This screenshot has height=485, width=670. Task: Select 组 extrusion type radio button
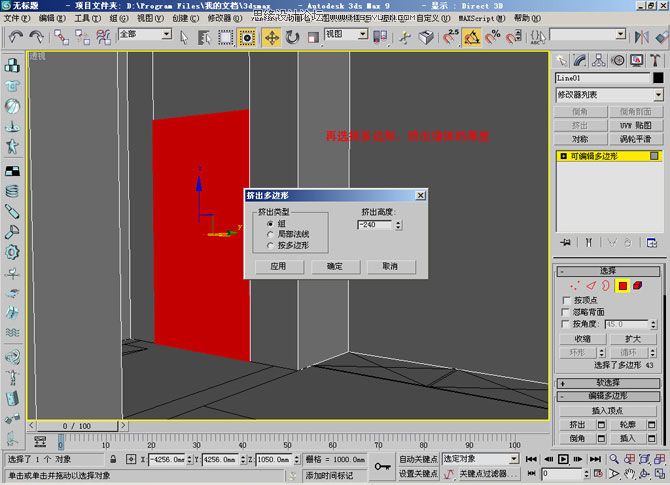click(270, 223)
